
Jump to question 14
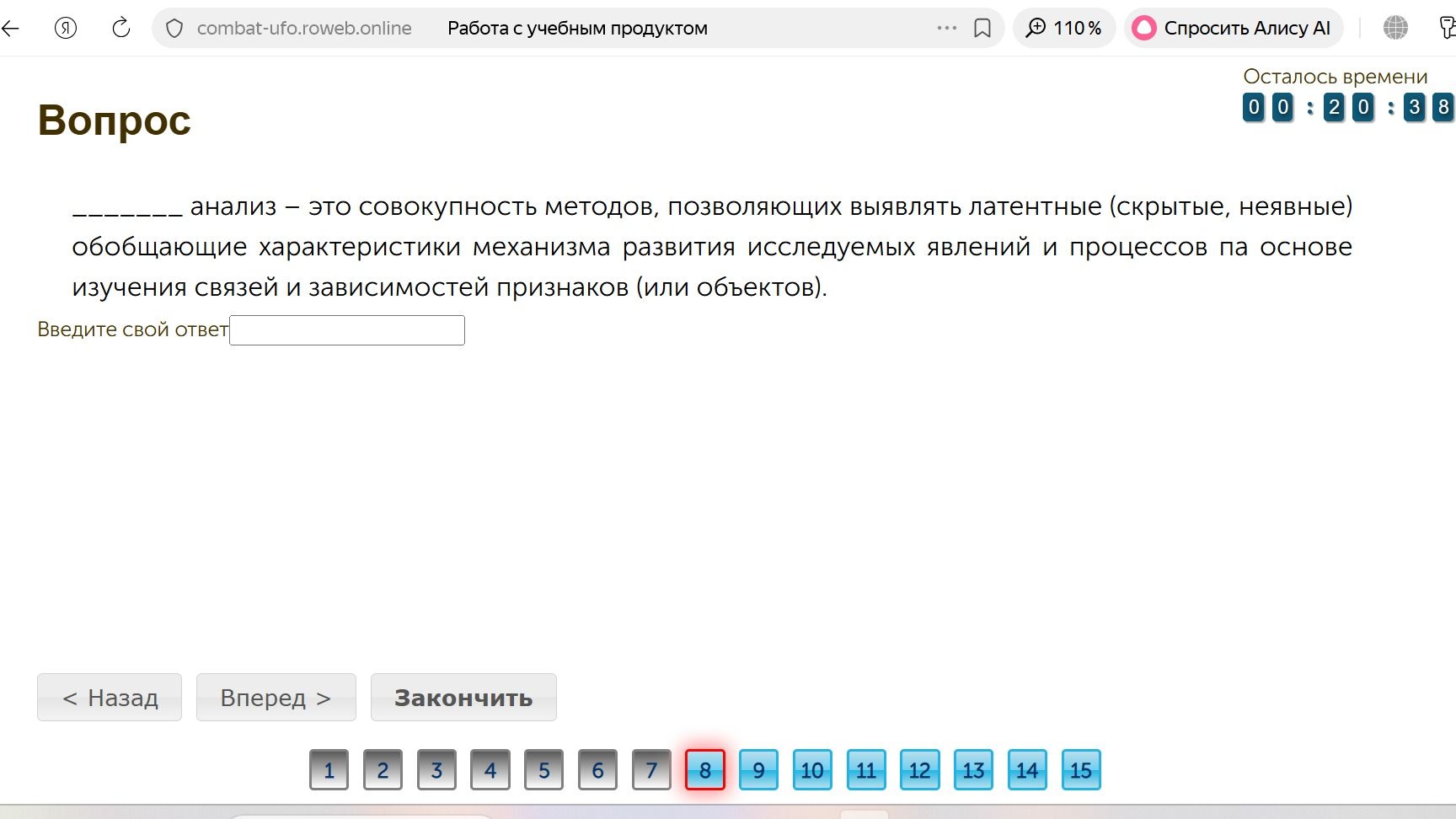point(1027,770)
